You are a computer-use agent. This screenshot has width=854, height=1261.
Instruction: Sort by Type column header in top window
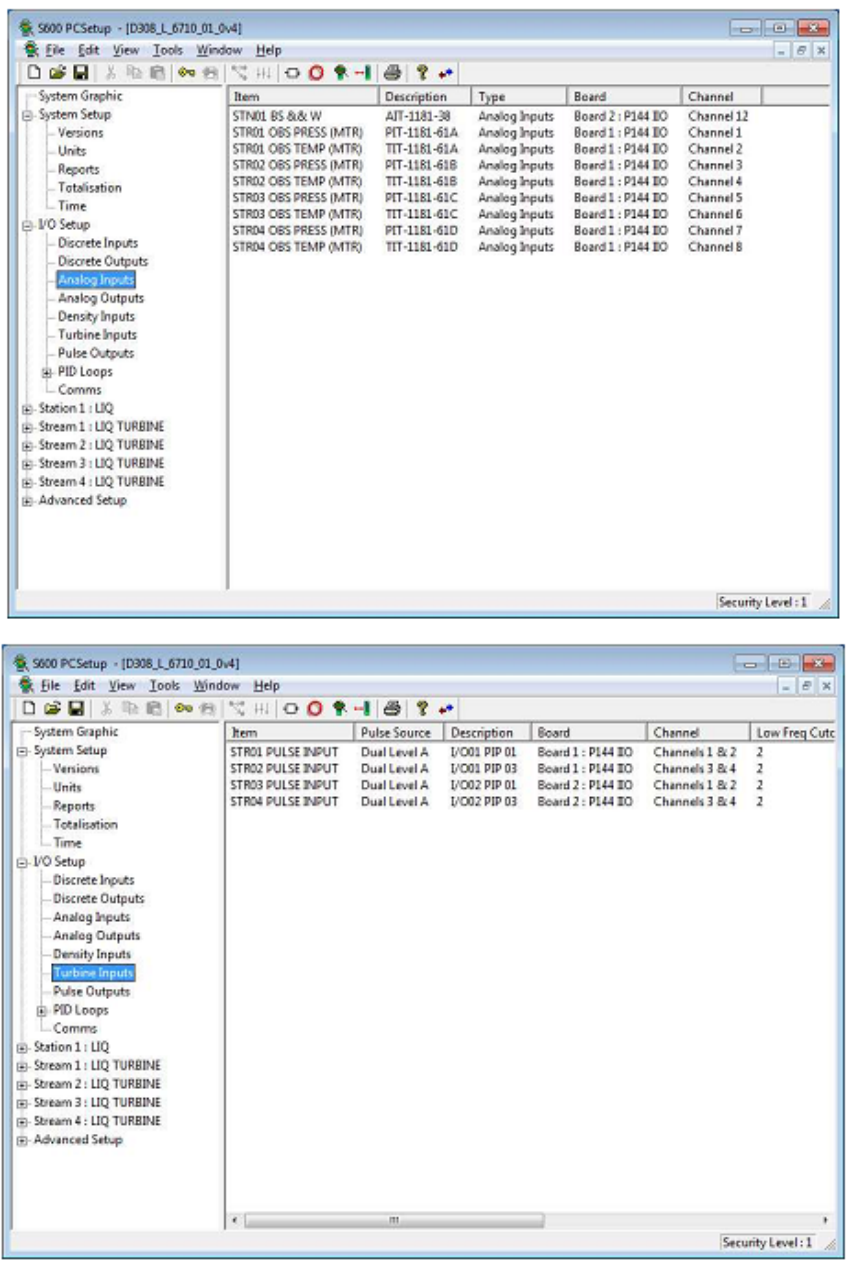pos(519,97)
